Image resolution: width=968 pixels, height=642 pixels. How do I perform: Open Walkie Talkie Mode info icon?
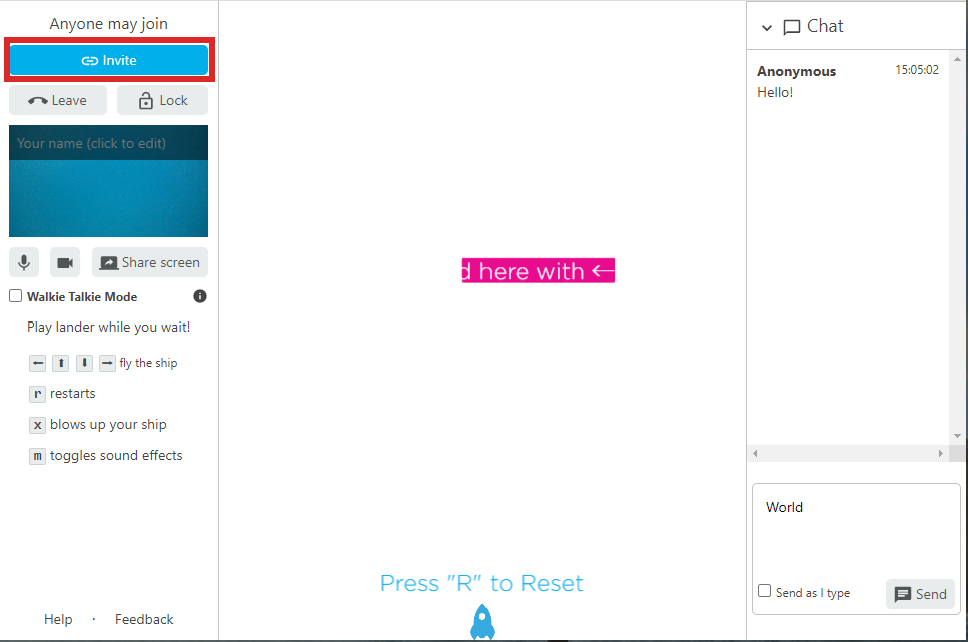click(x=200, y=296)
